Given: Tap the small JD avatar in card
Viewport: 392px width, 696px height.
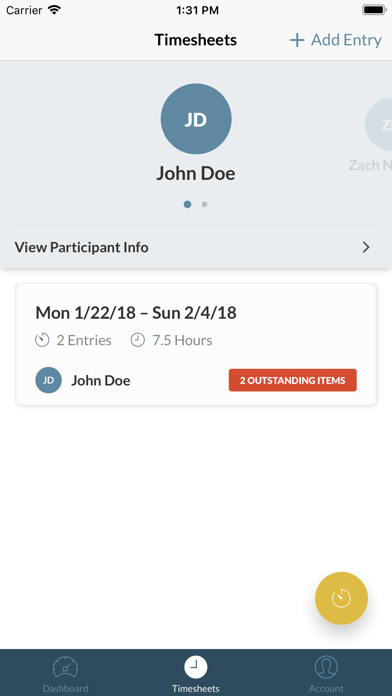Looking at the screenshot, I should click(48, 380).
